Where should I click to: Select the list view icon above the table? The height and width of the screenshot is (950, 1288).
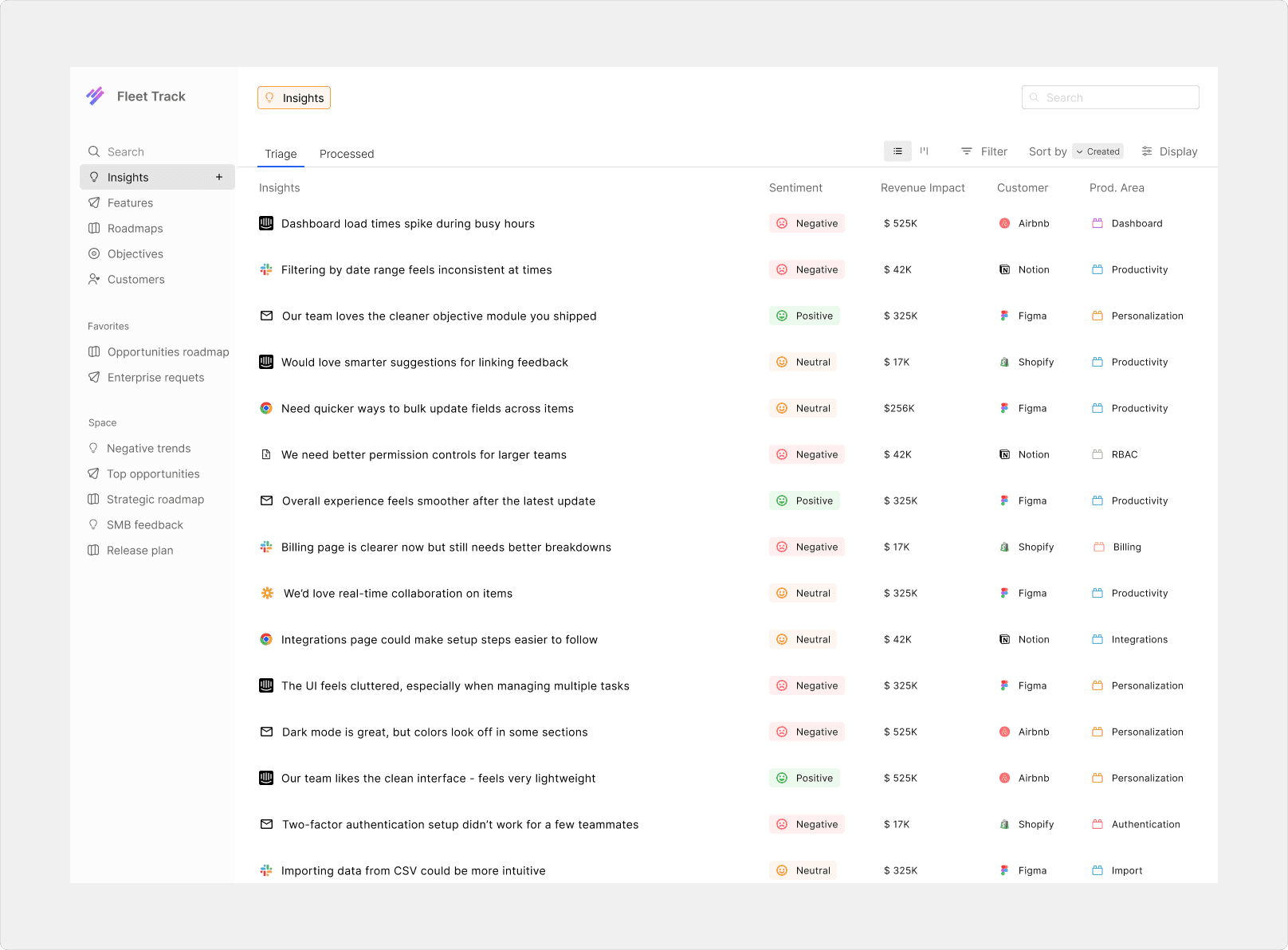click(x=897, y=151)
